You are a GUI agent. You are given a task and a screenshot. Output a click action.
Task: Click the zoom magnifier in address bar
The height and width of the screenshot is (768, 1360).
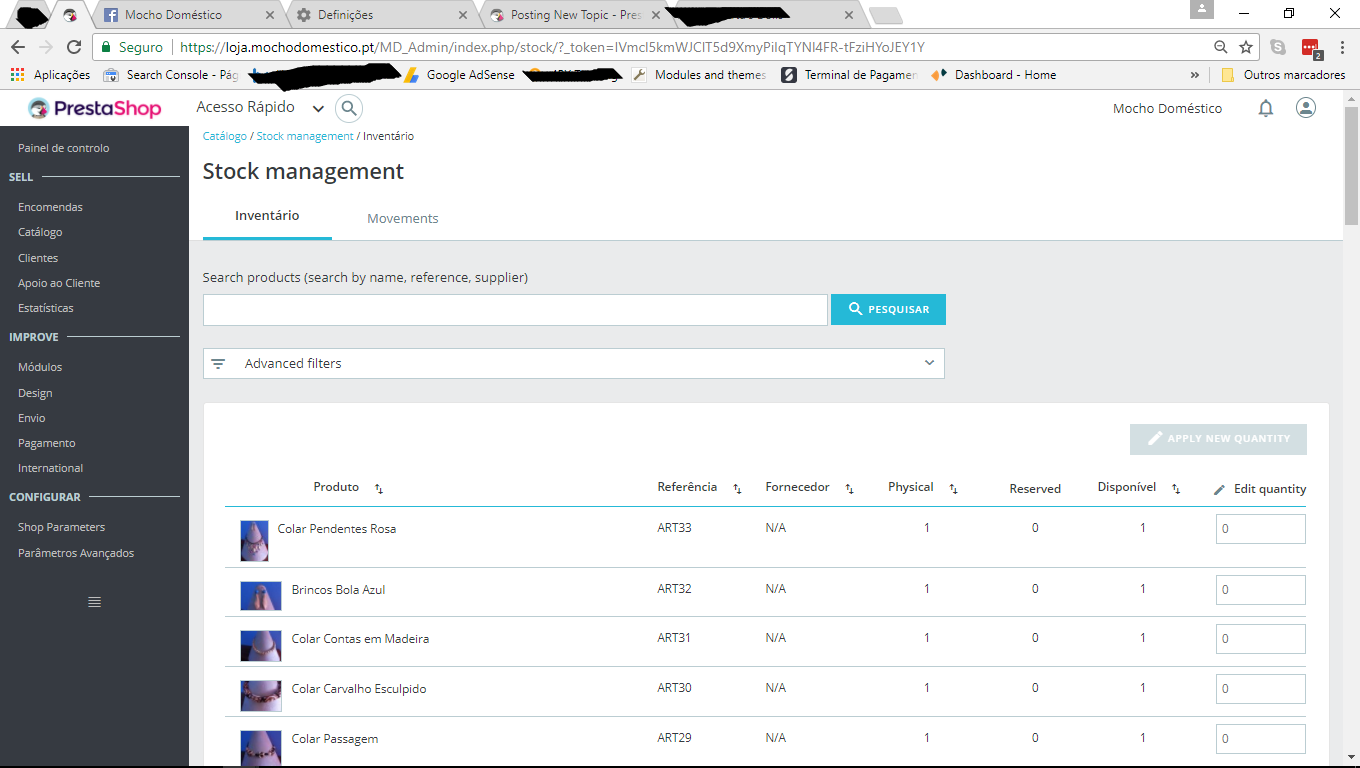[1220, 47]
